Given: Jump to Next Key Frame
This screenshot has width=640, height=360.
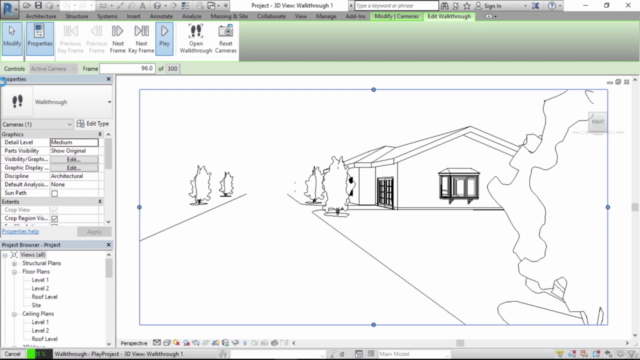Looking at the screenshot, I should pos(141,39).
